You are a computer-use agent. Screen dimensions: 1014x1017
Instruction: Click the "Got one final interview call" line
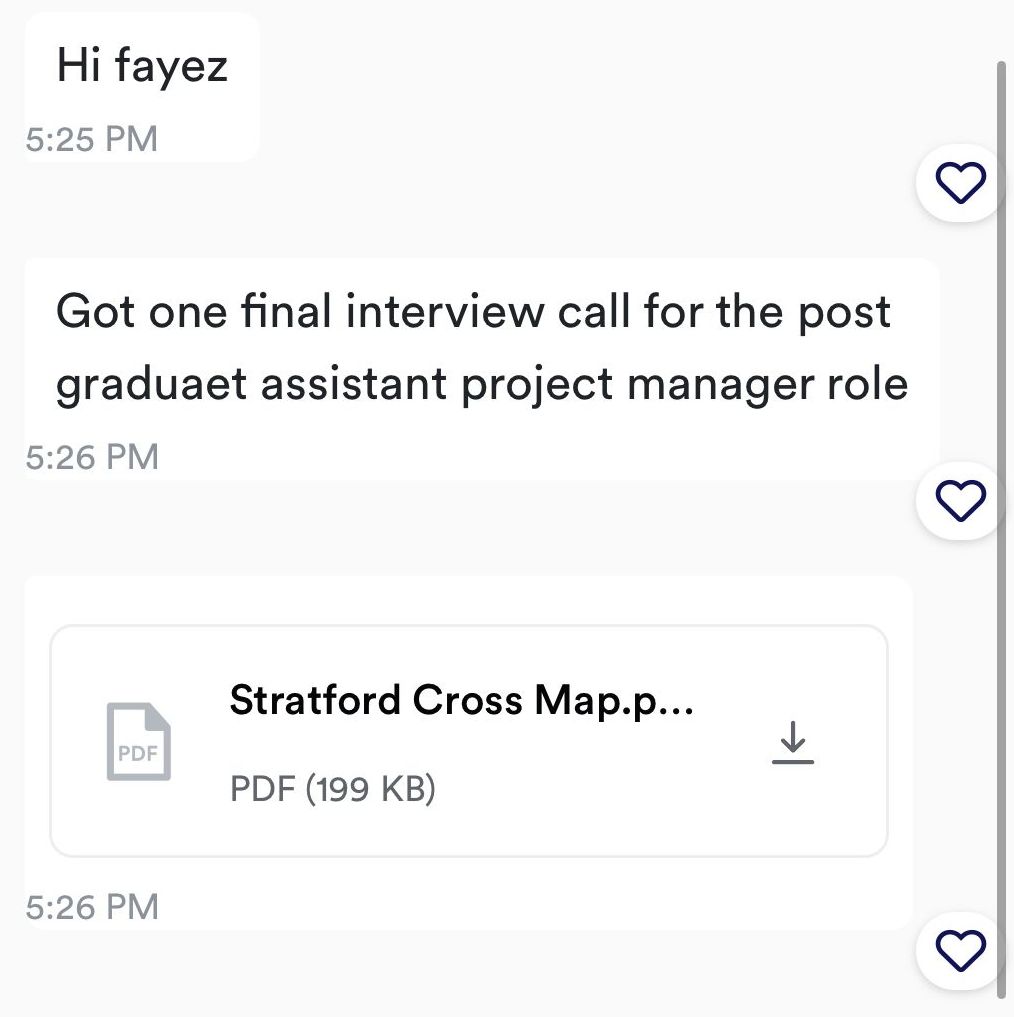(473, 312)
